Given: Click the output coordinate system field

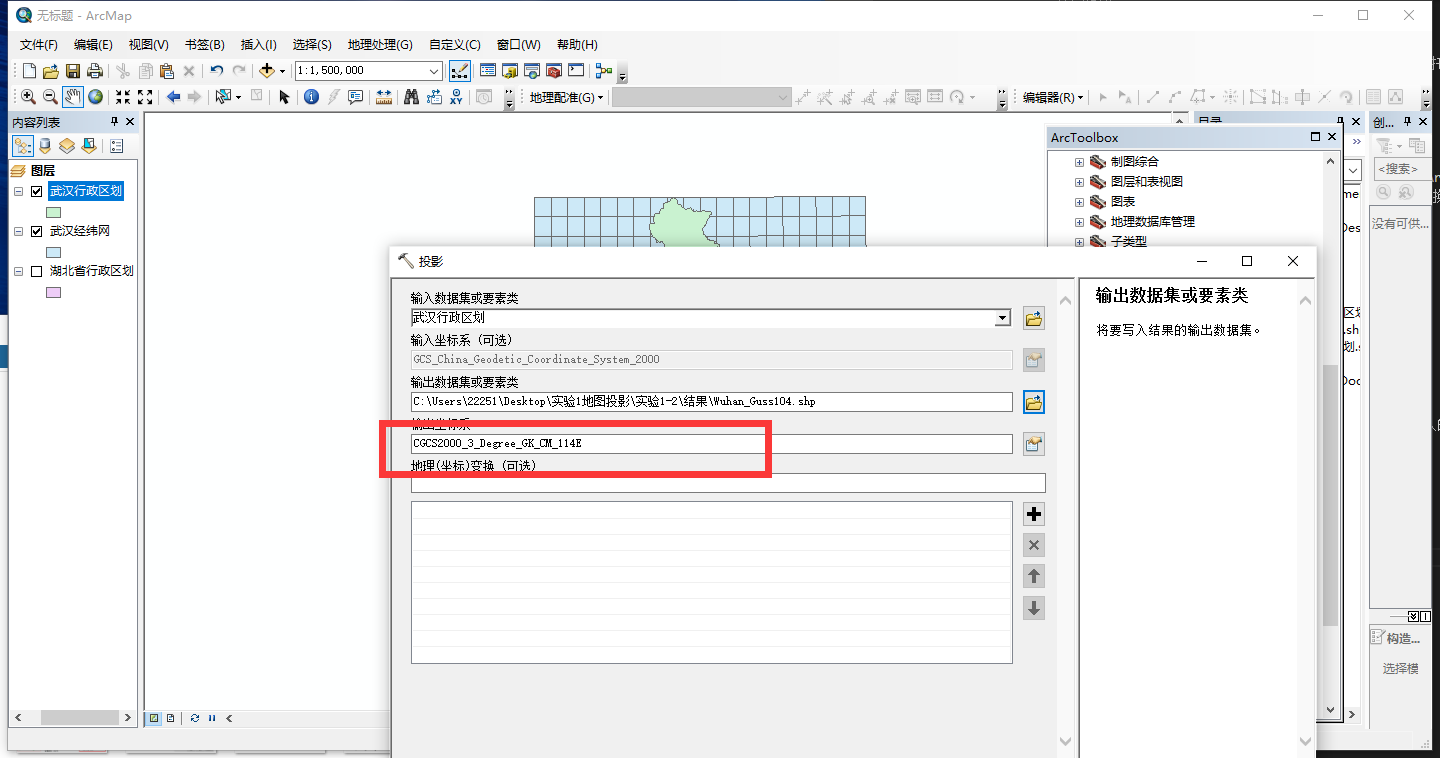Looking at the screenshot, I should [x=710, y=444].
